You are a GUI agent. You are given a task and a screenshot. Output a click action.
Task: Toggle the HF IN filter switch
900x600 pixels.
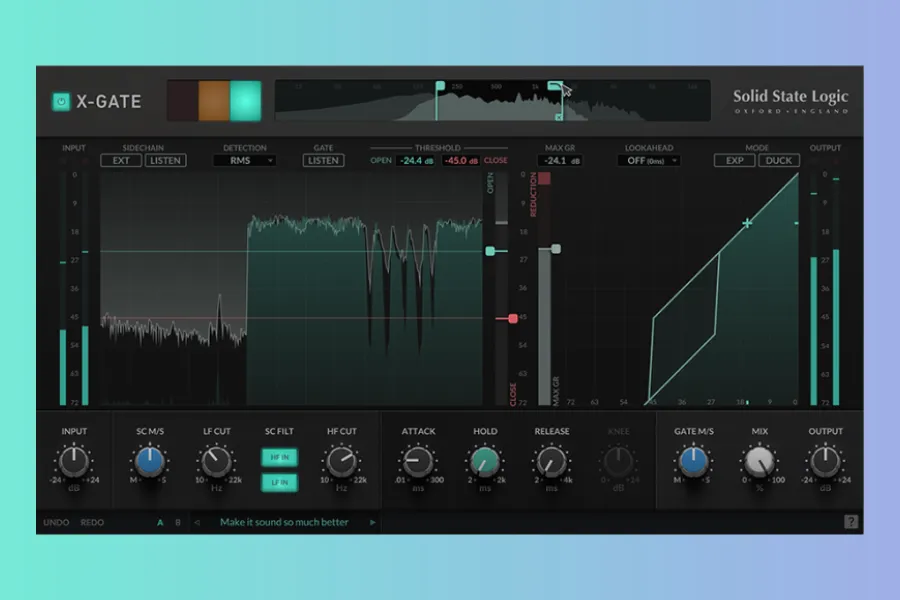pos(280,457)
